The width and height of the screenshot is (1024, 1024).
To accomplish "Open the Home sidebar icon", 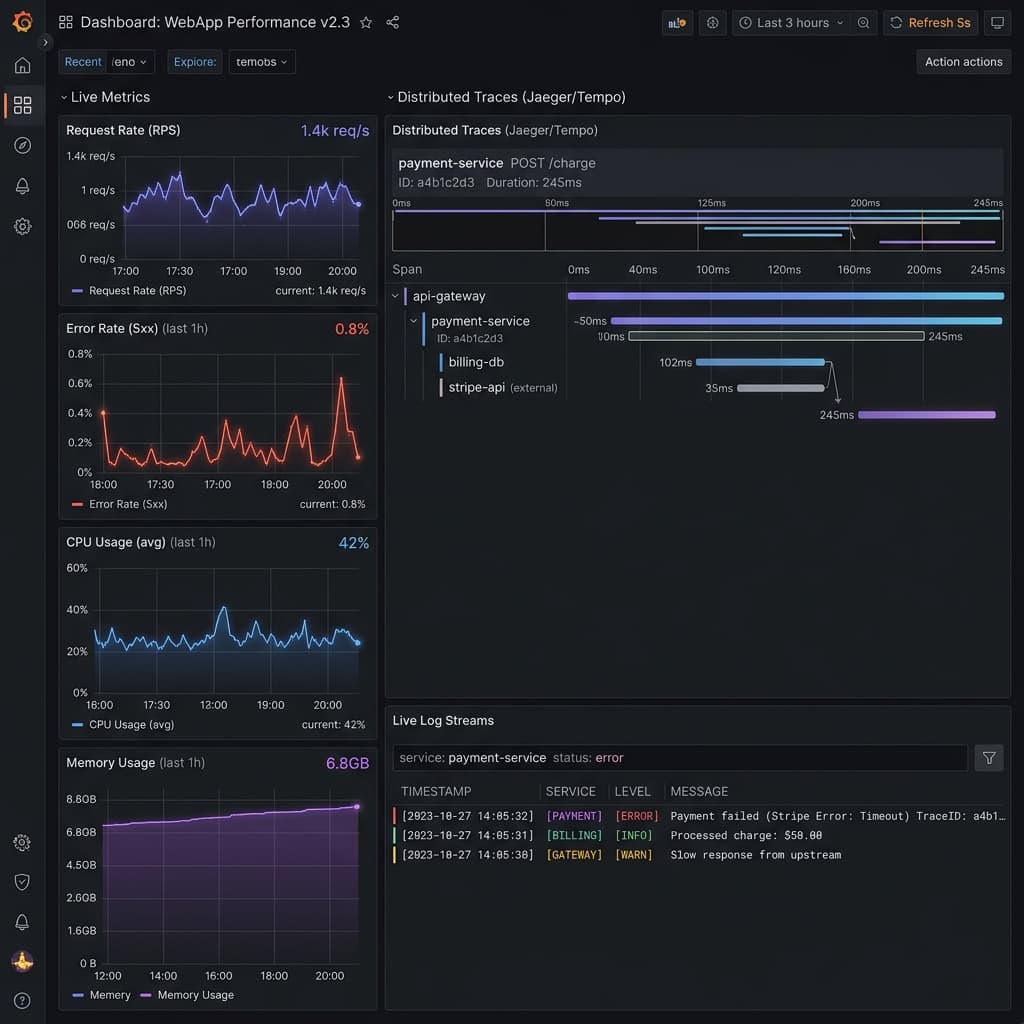I will point(22,65).
